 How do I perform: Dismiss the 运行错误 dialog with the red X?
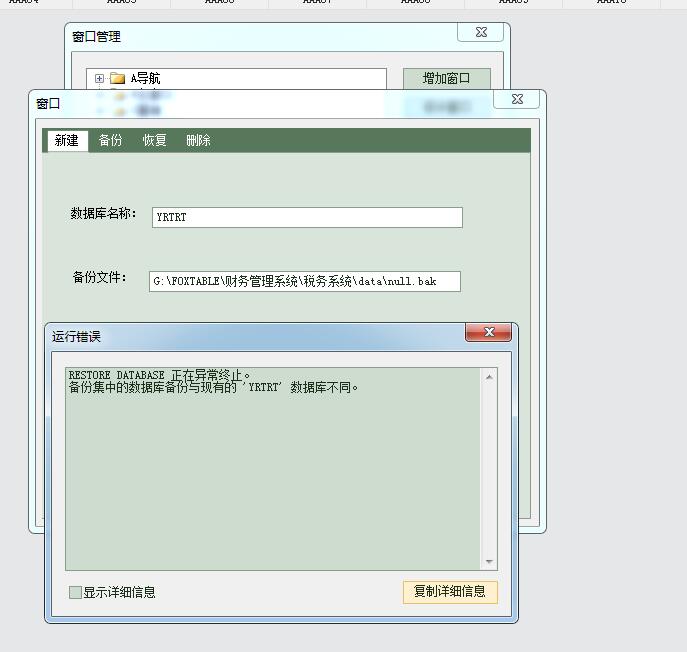click(489, 333)
